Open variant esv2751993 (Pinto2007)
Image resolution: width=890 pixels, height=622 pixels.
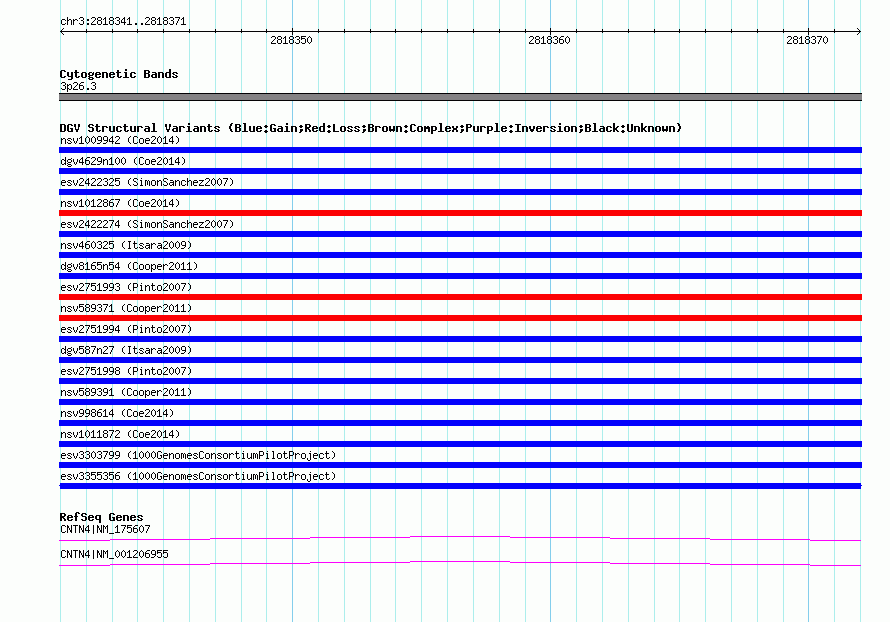pos(126,287)
